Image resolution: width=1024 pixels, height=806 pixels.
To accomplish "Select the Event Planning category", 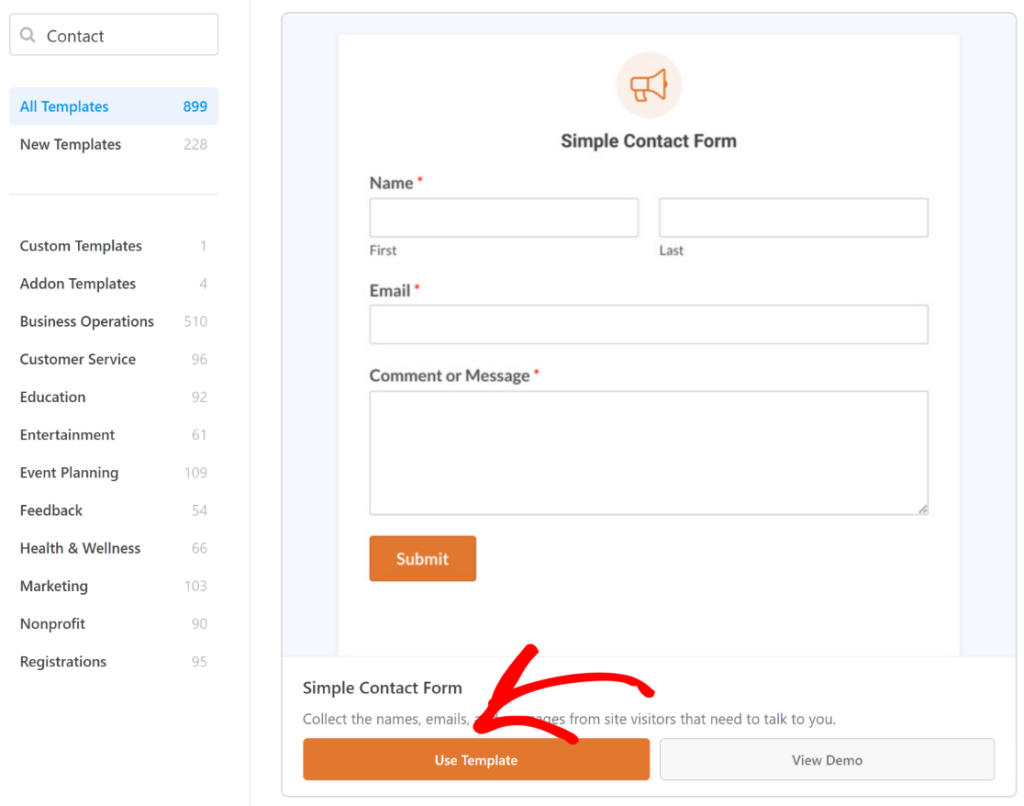I will point(68,472).
